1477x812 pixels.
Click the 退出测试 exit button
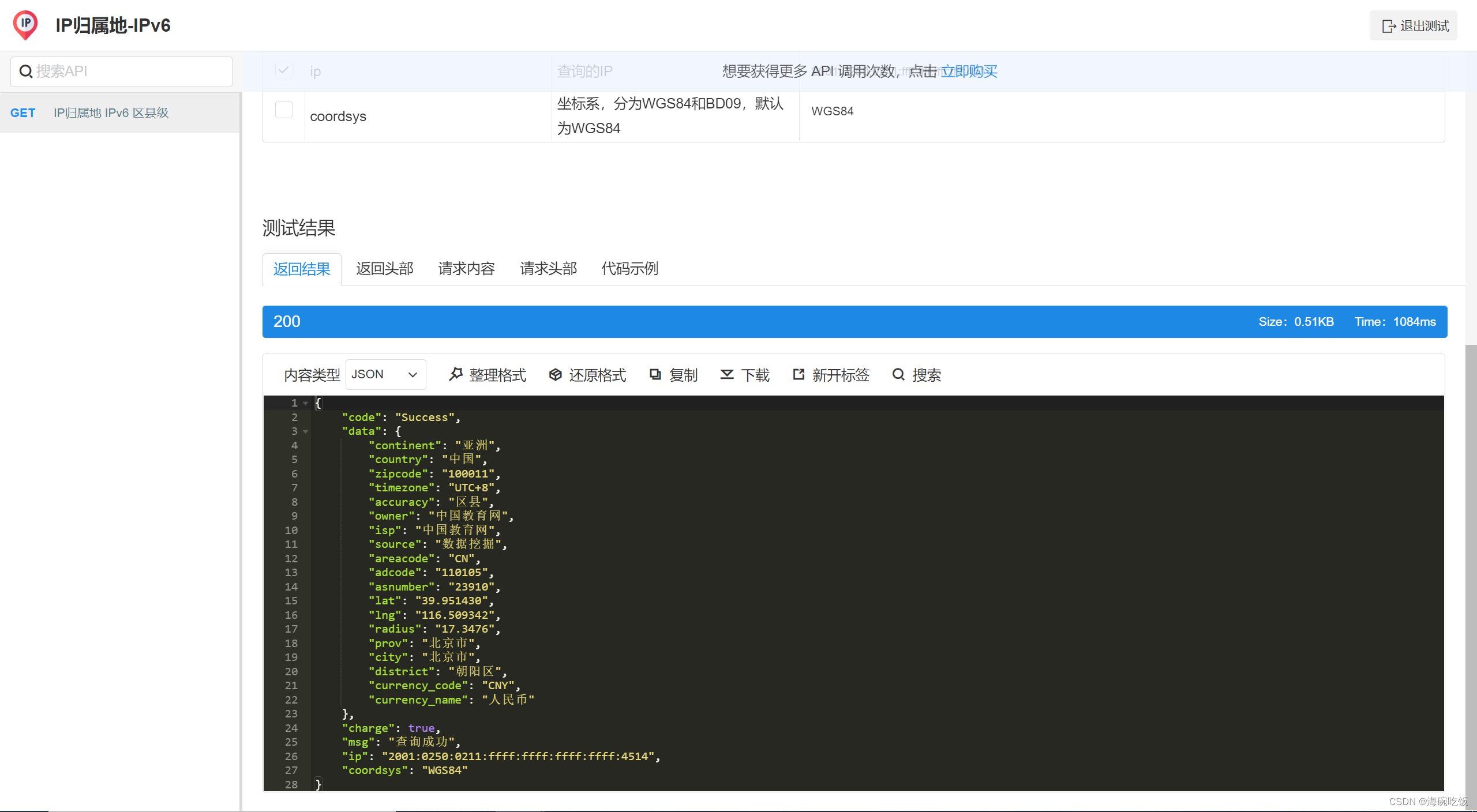(1413, 25)
